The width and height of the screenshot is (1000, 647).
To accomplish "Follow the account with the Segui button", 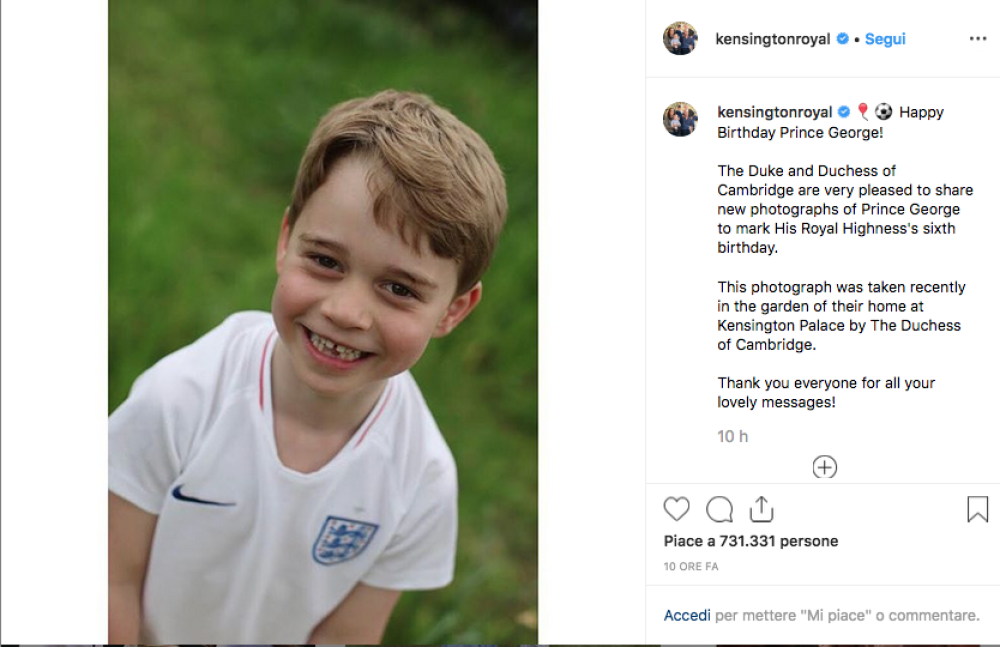I will tap(885, 39).
